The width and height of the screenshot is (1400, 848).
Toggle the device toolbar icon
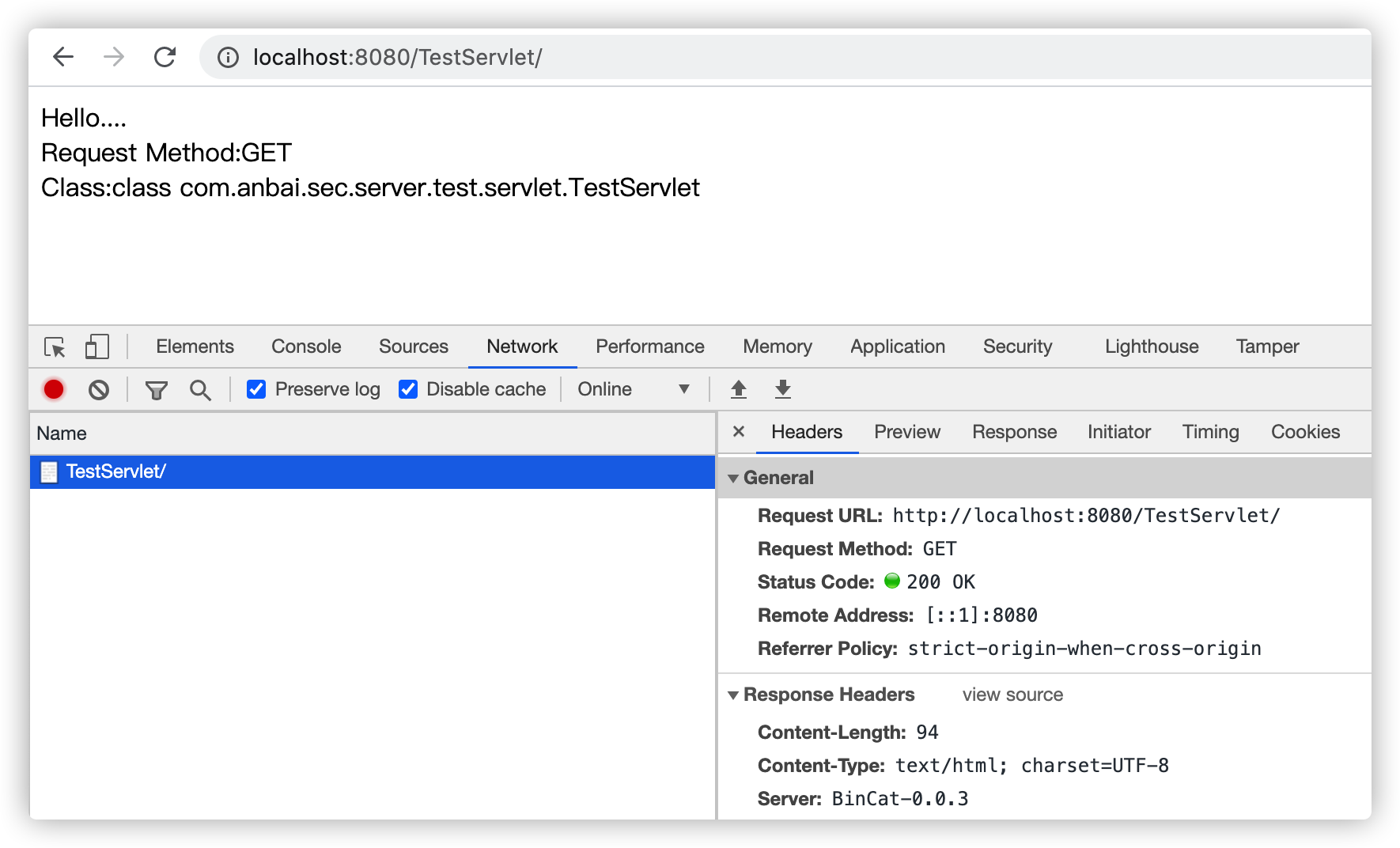click(96, 346)
